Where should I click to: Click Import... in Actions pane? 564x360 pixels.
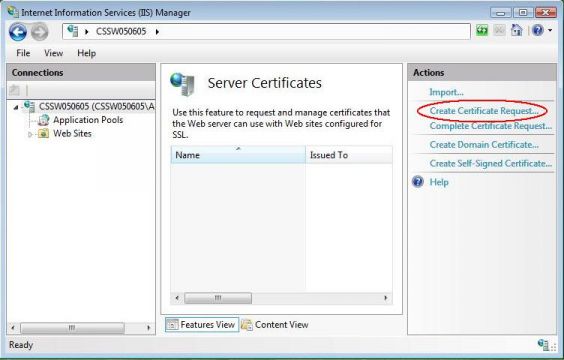tap(446, 92)
